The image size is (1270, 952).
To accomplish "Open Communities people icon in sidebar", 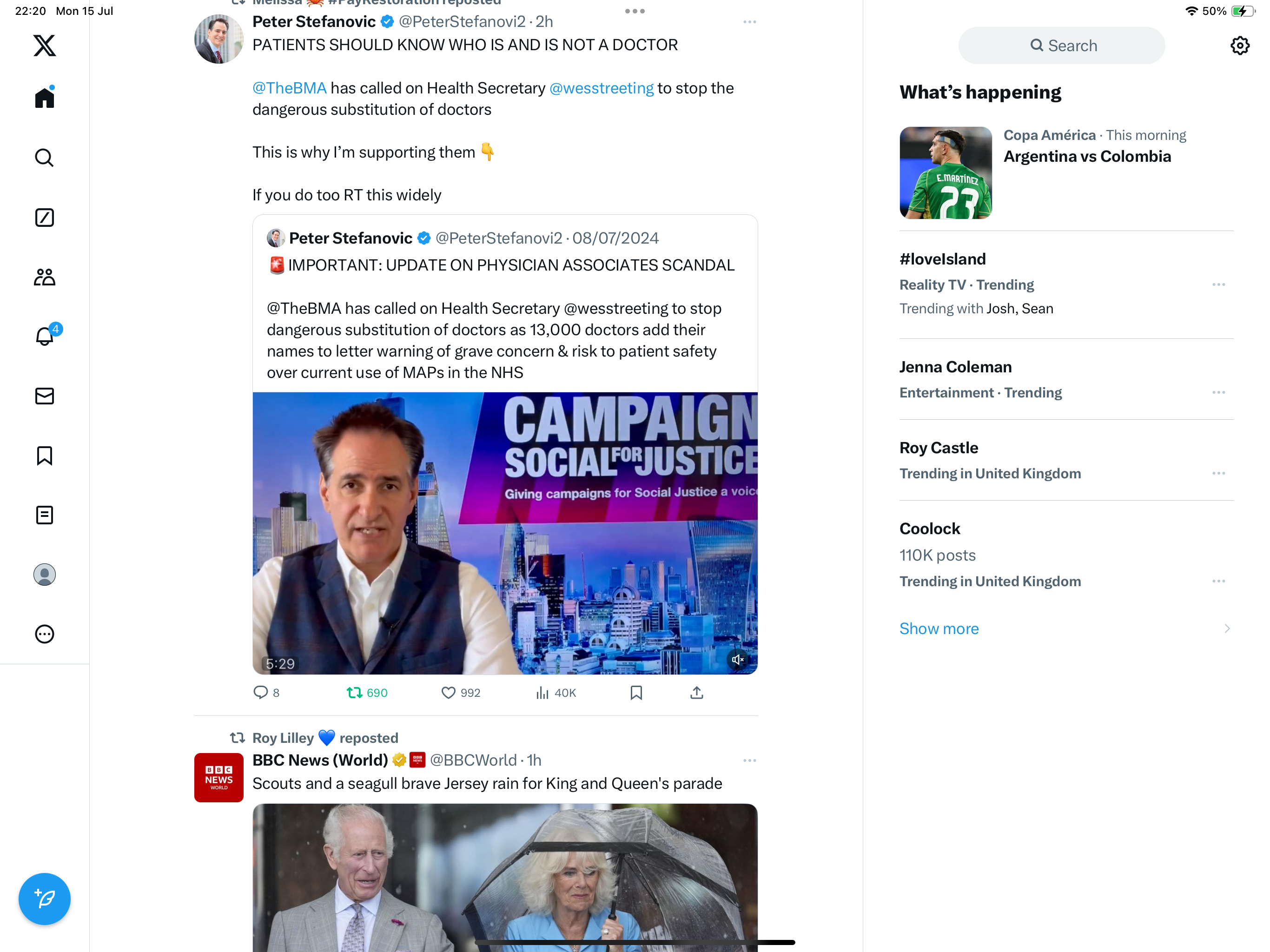I will pyautogui.click(x=44, y=278).
